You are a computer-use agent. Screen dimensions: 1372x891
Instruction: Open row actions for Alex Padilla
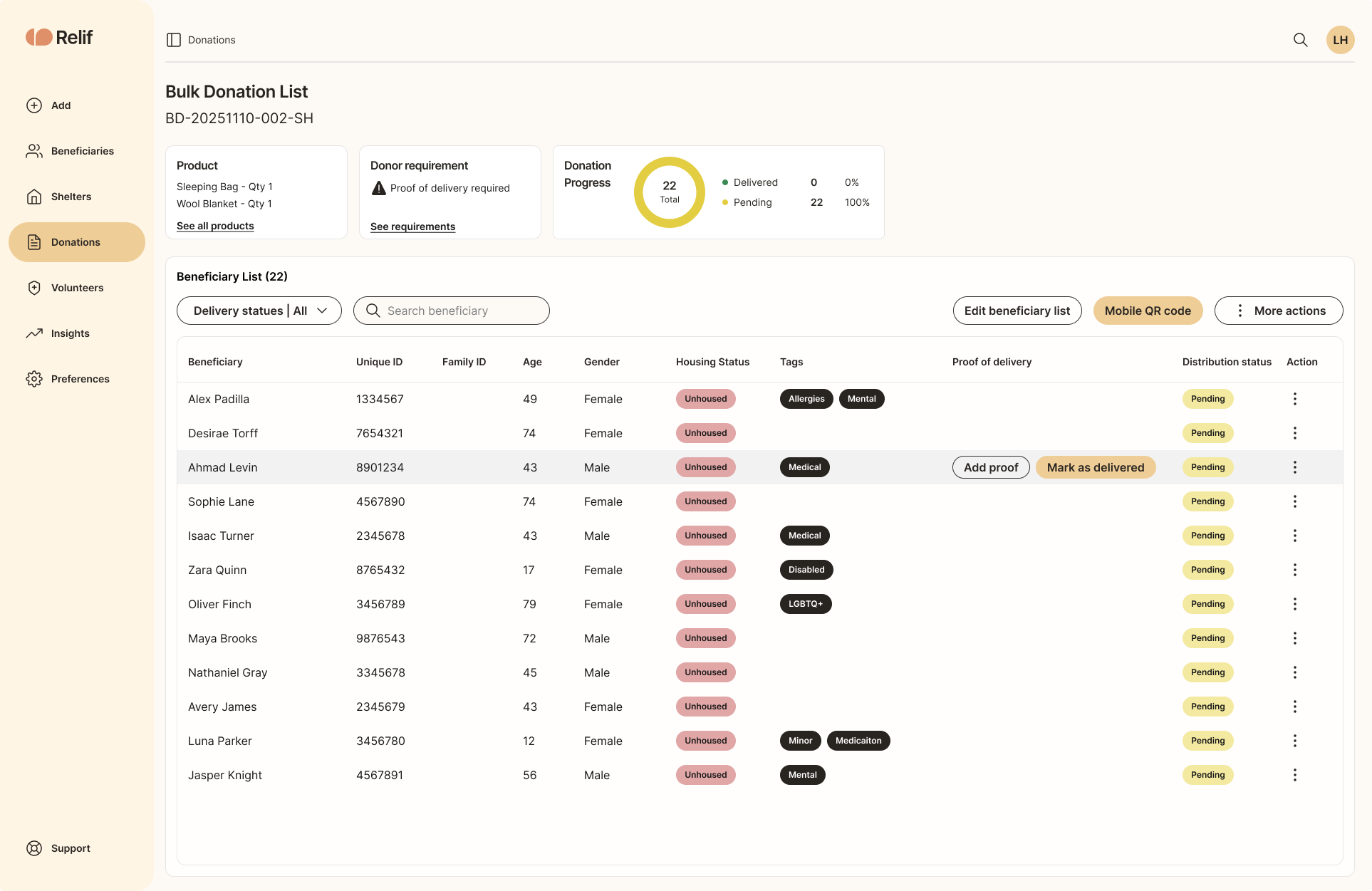pyautogui.click(x=1295, y=399)
